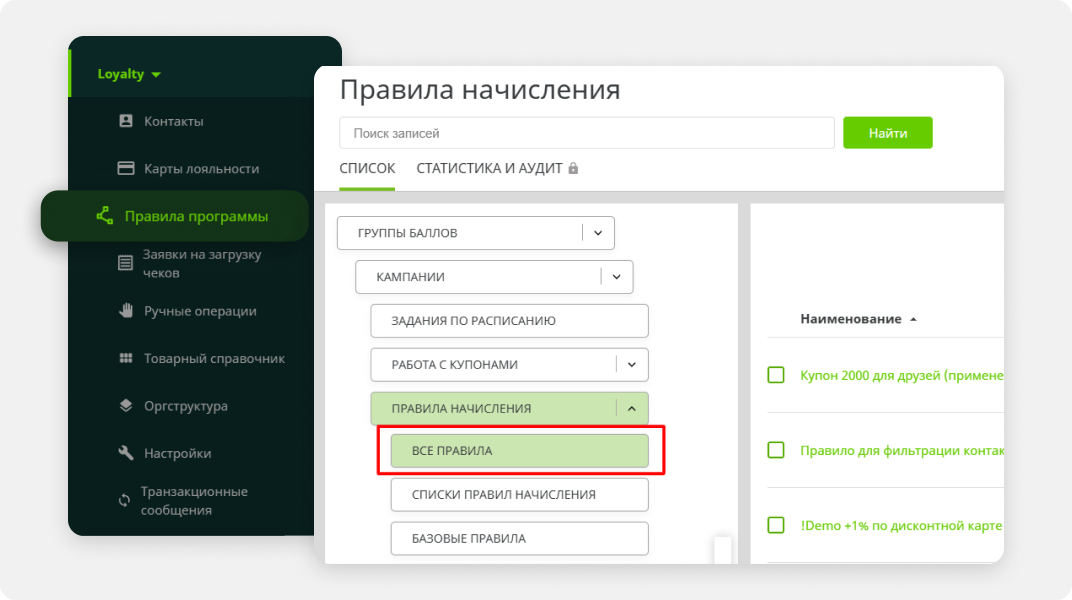
Task: Click the program rules share icon
Action: coord(104,216)
